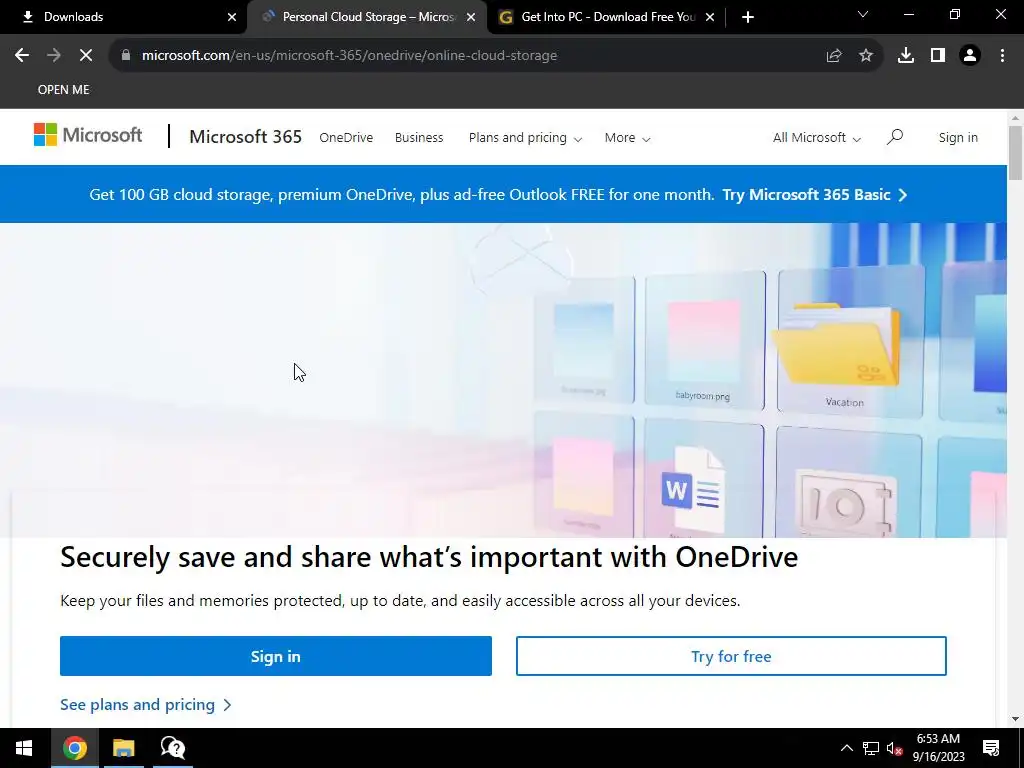Click the blue Sign in button
The image size is (1024, 768).
(x=276, y=656)
